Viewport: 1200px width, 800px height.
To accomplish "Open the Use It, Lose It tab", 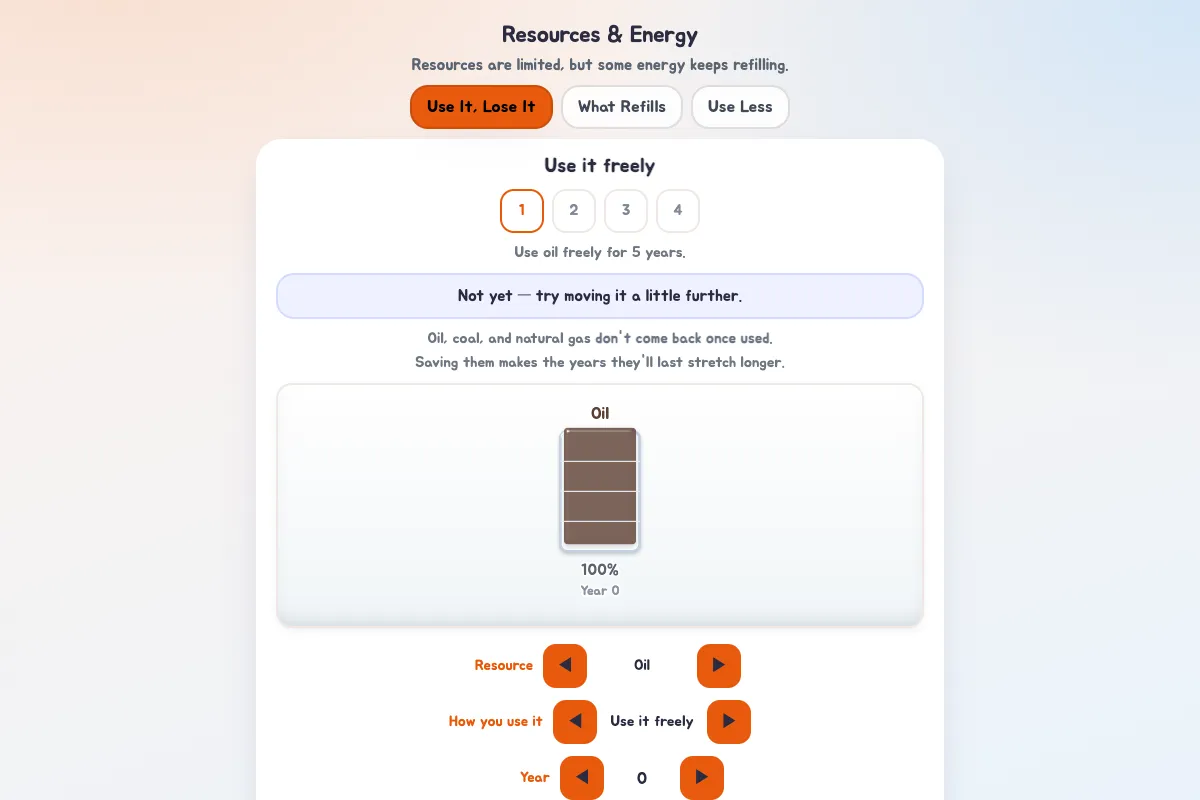I will [481, 107].
